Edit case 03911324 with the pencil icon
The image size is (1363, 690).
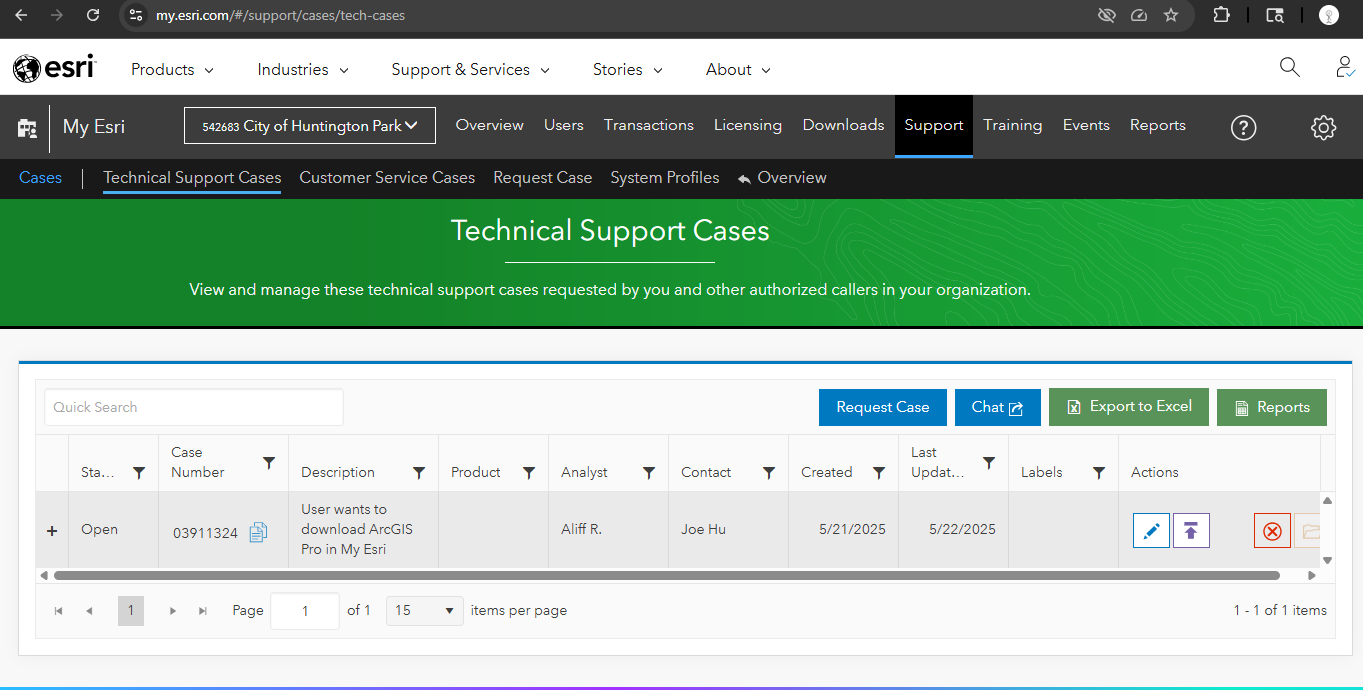point(1151,531)
